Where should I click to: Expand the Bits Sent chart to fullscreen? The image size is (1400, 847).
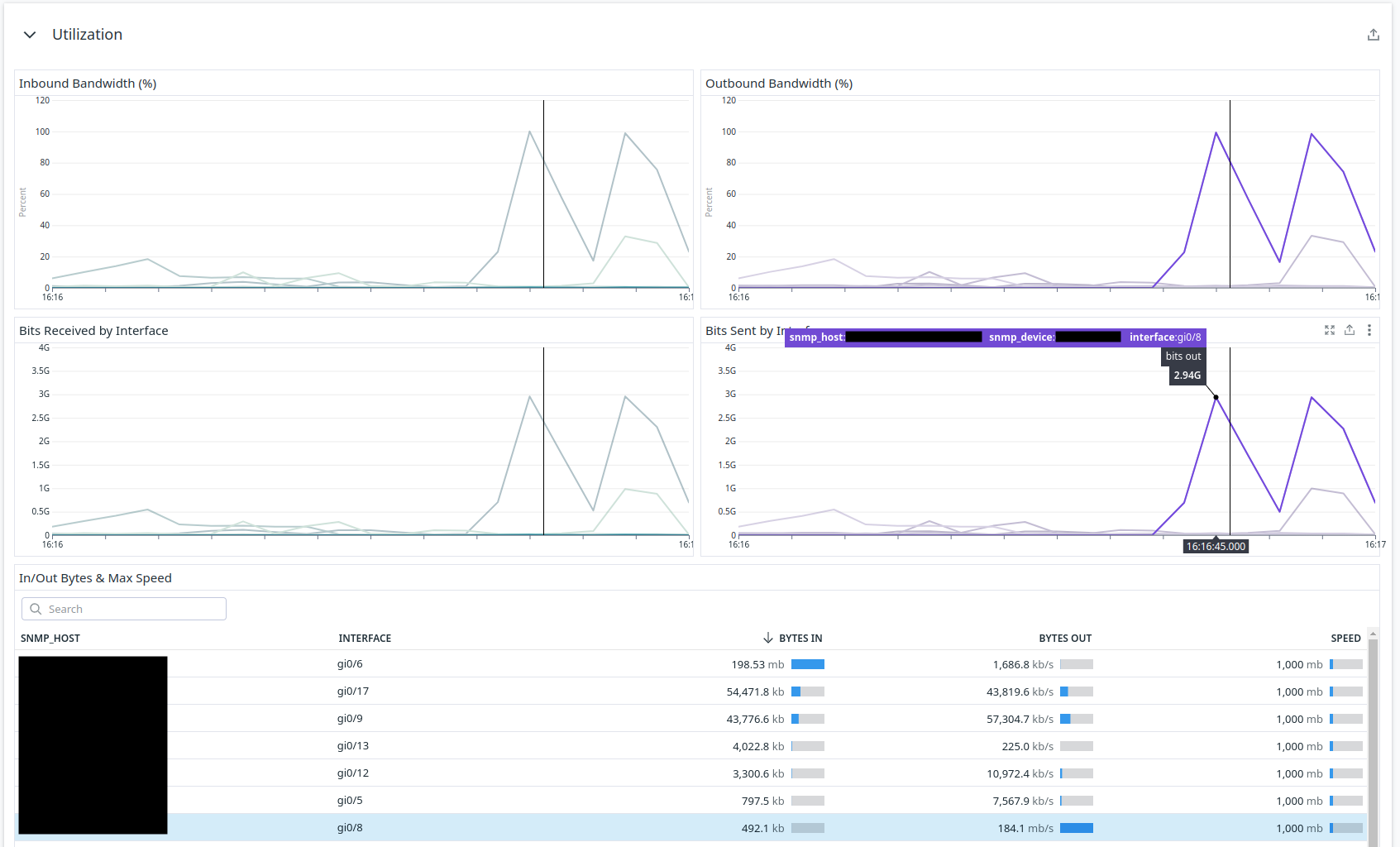[x=1330, y=330]
